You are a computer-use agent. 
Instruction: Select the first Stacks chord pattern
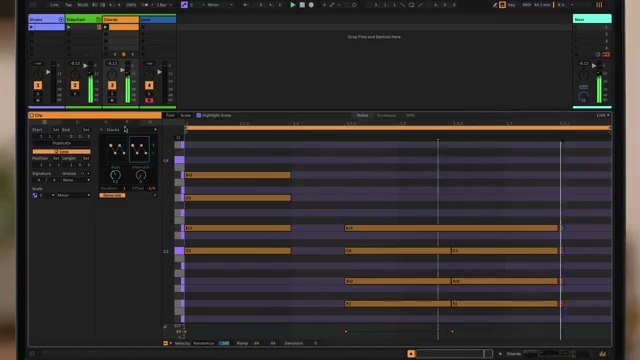coord(117,149)
